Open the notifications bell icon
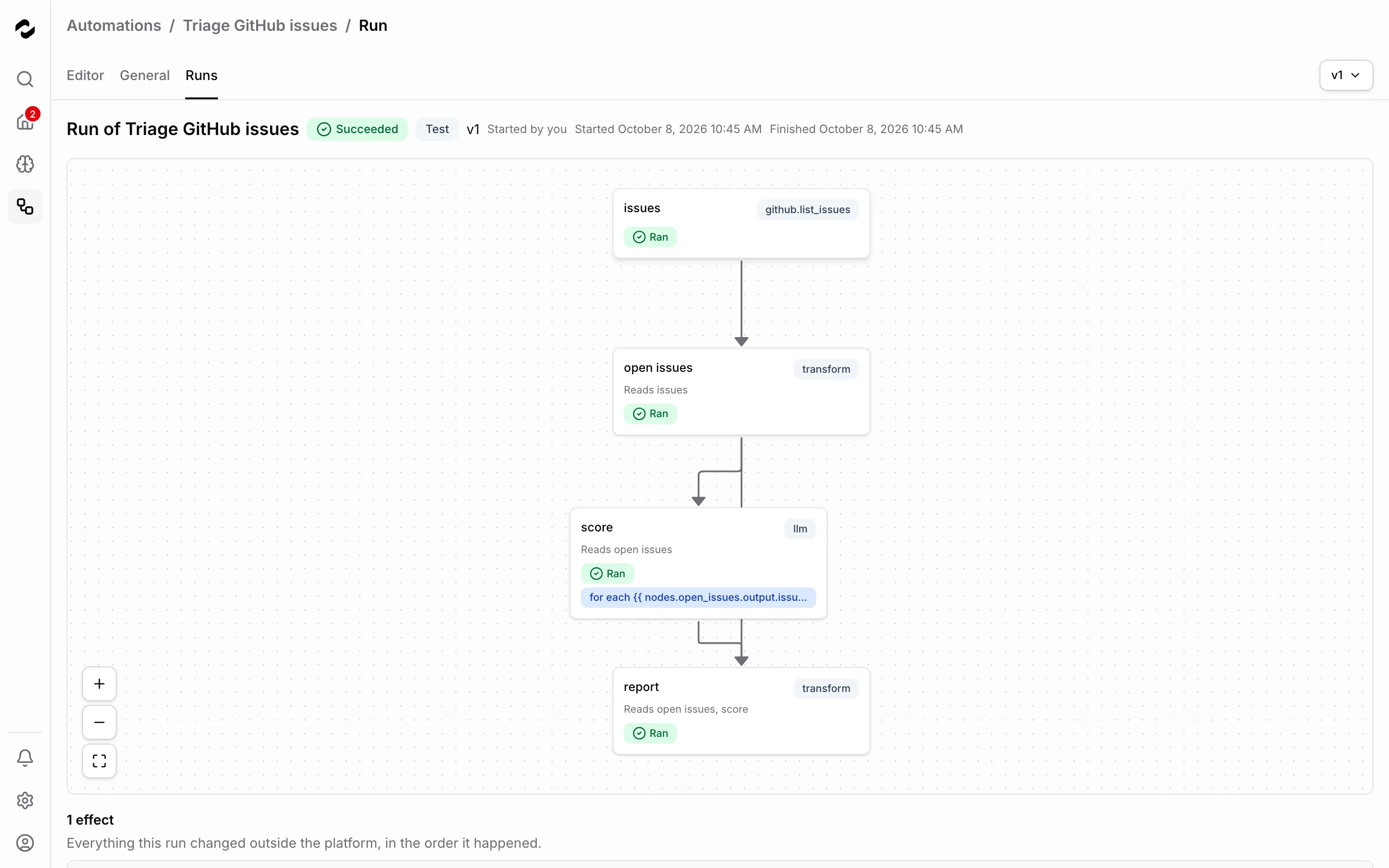Viewport: 1389px width, 868px height. [x=25, y=758]
